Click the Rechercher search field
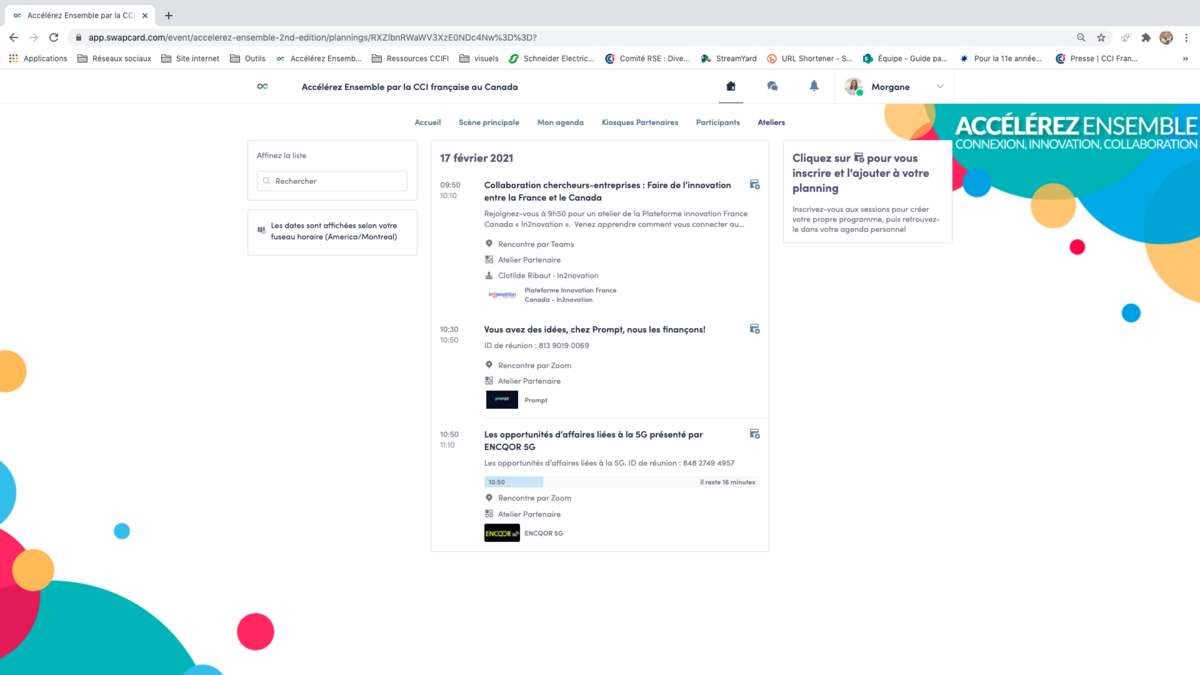 (332, 181)
